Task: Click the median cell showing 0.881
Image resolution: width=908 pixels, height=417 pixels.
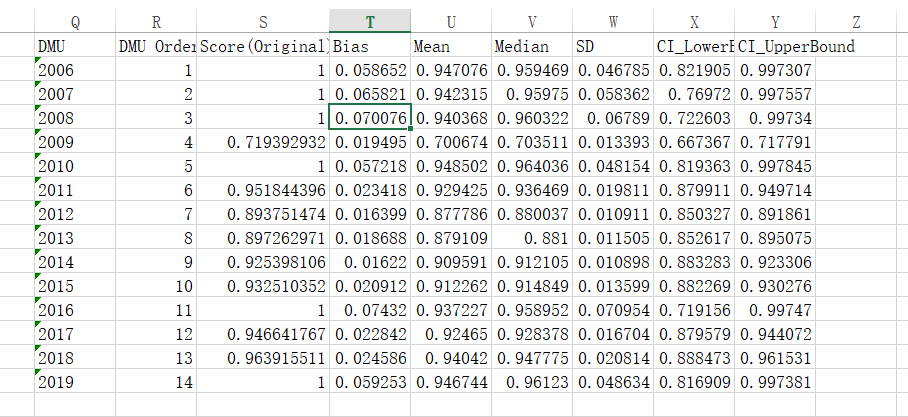Action: click(x=532, y=238)
